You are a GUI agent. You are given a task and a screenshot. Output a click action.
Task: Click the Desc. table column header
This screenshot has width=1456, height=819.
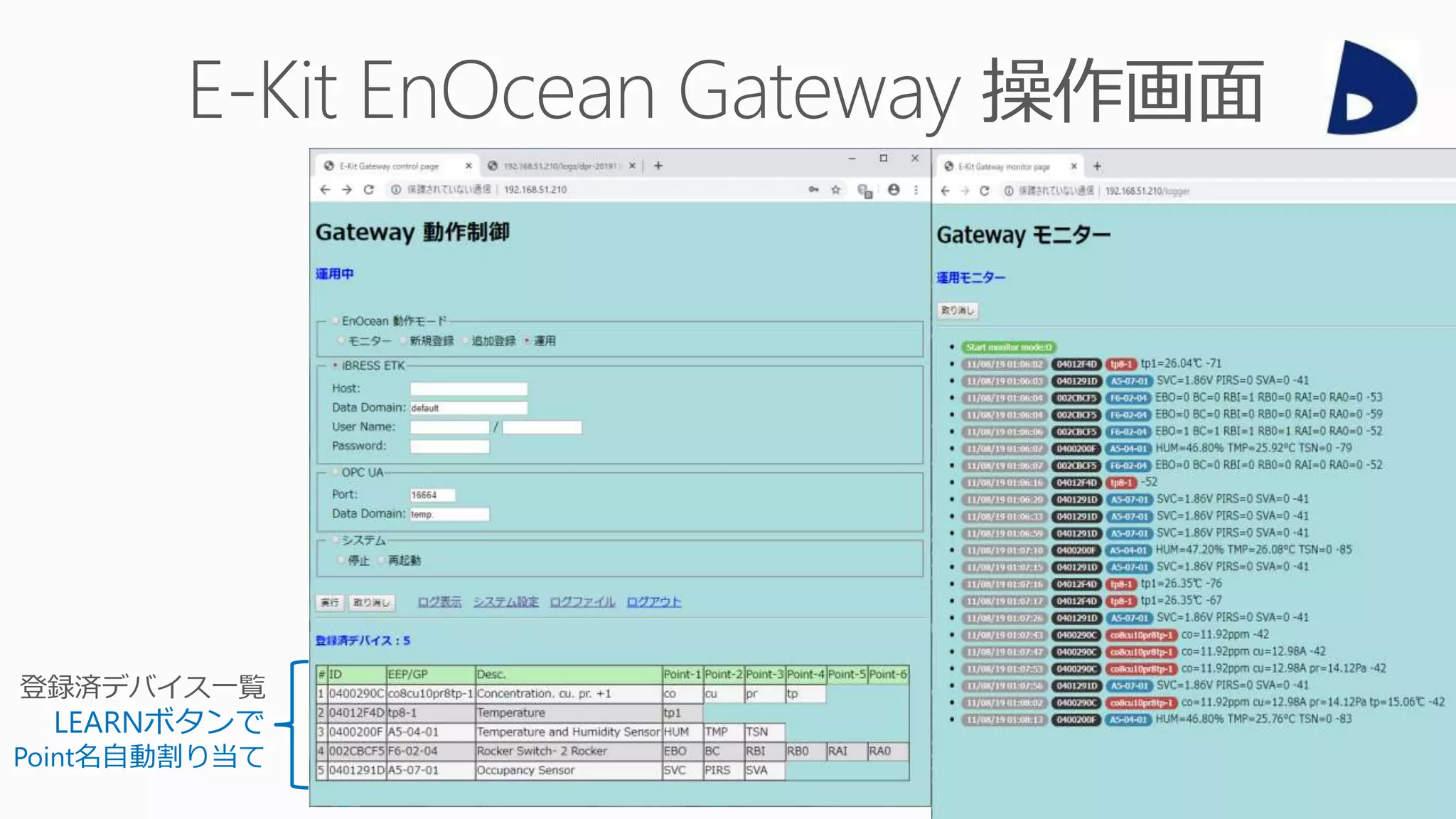568,674
